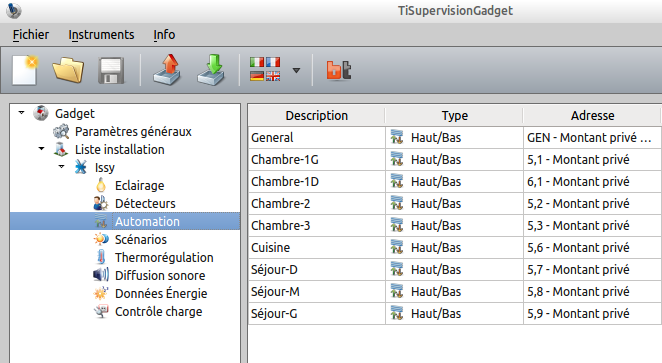Click the download icon with the green down arrow
Viewport: 662px width, 363px height.
(211, 70)
